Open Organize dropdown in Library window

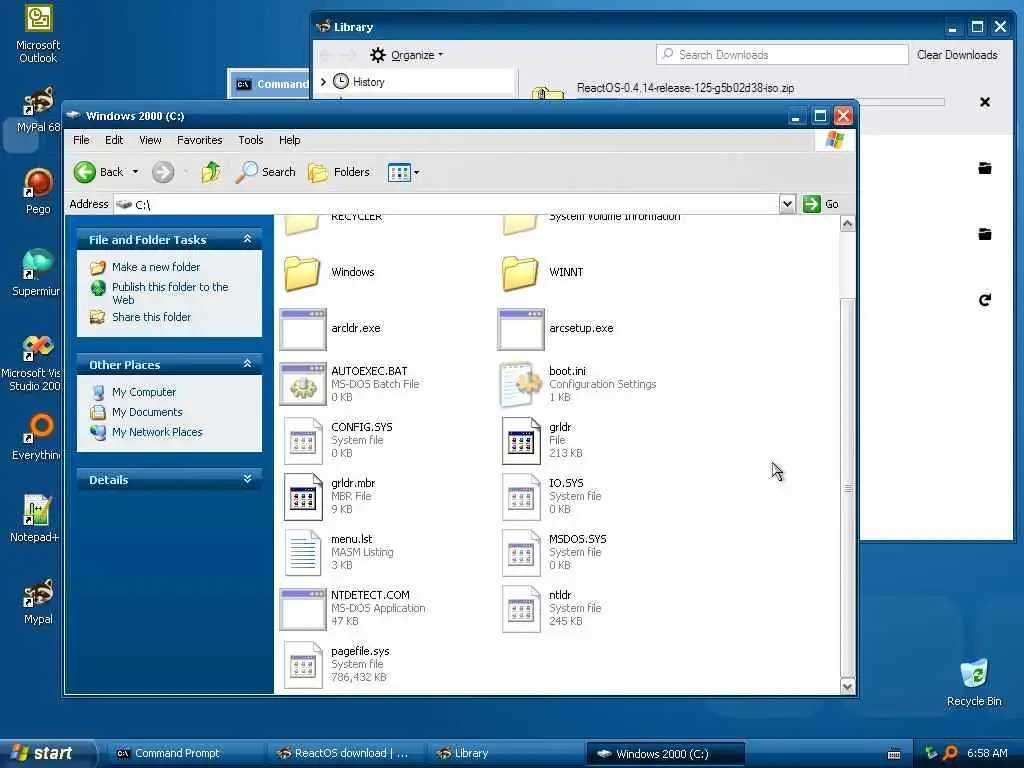(407, 56)
